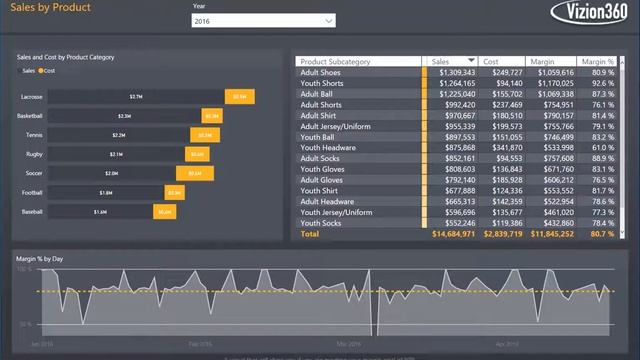Click the Football sales bar $1.8M
Viewport: 640px width, 360px height.
(x=106, y=193)
